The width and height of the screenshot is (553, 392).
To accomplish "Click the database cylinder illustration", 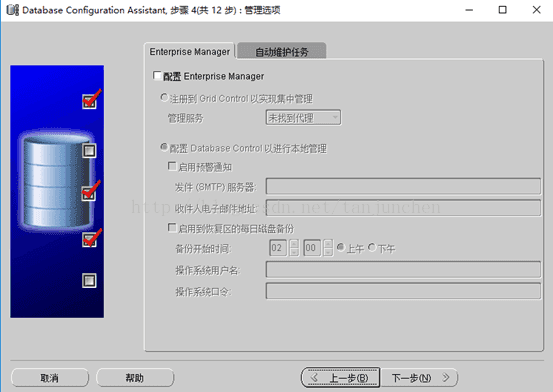I will [56, 182].
